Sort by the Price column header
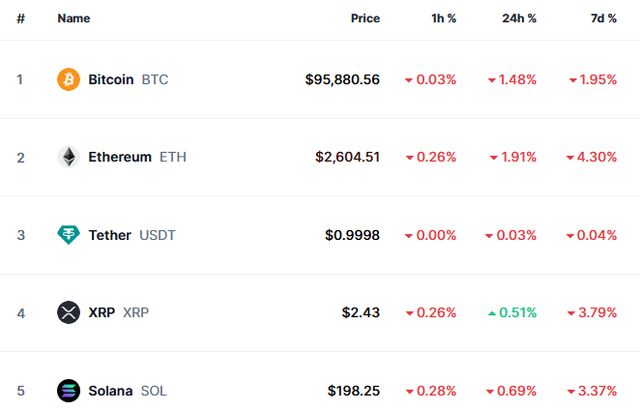 (365, 18)
